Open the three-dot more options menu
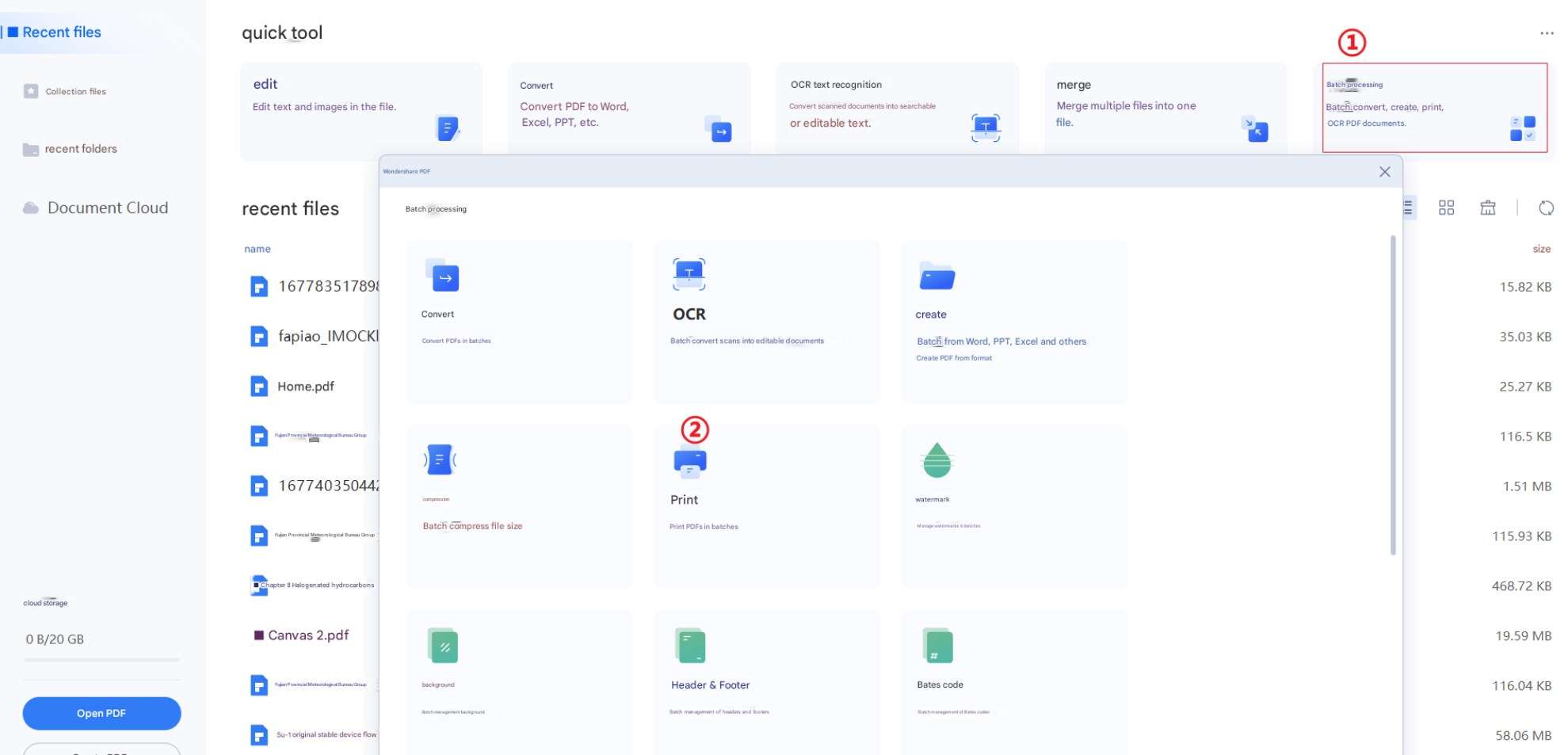The width and height of the screenshot is (1568, 755). pos(1546,33)
